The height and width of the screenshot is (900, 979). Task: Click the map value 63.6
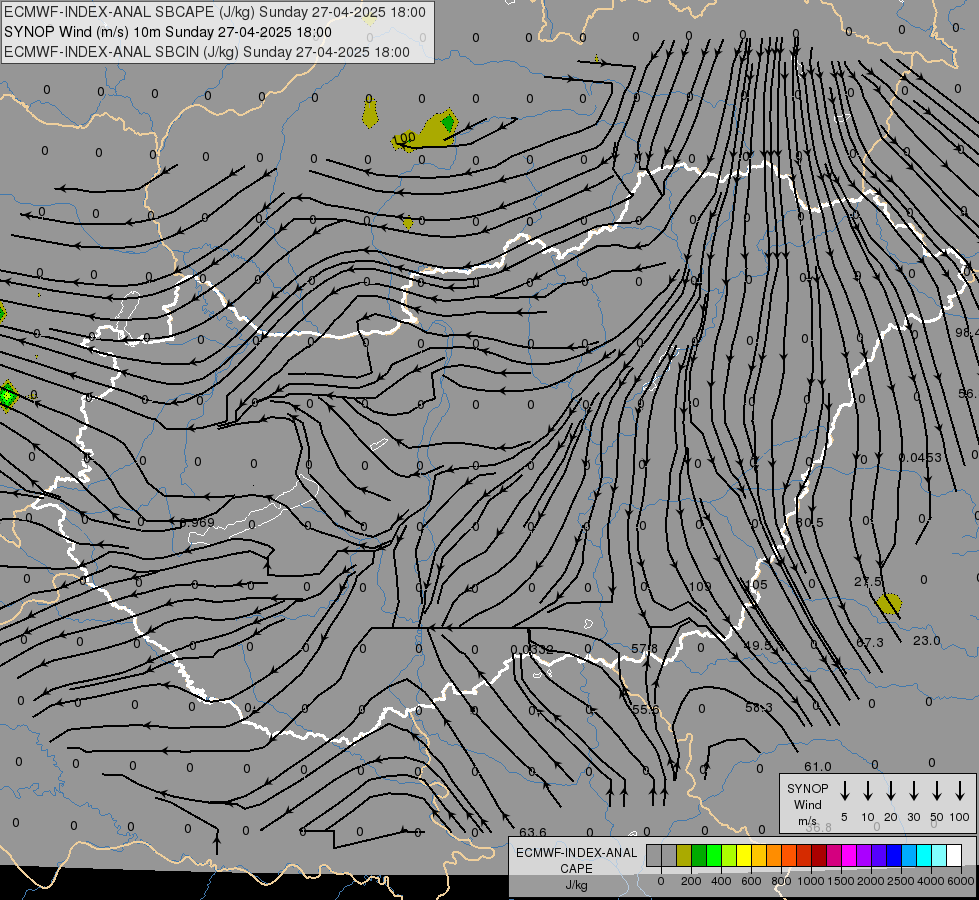tap(533, 832)
